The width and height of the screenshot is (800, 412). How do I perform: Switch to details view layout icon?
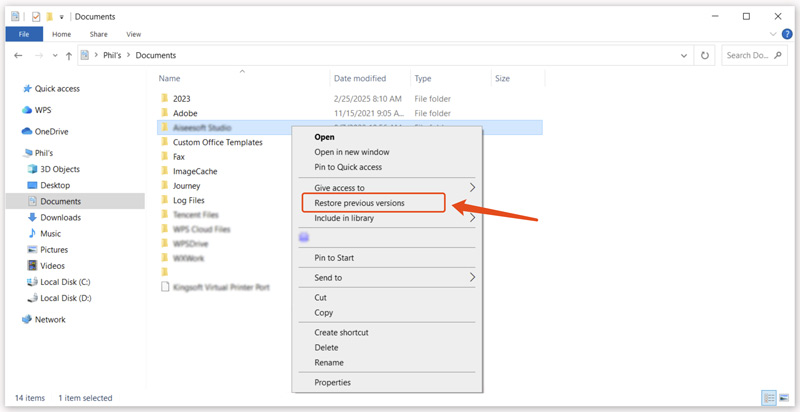(x=768, y=398)
